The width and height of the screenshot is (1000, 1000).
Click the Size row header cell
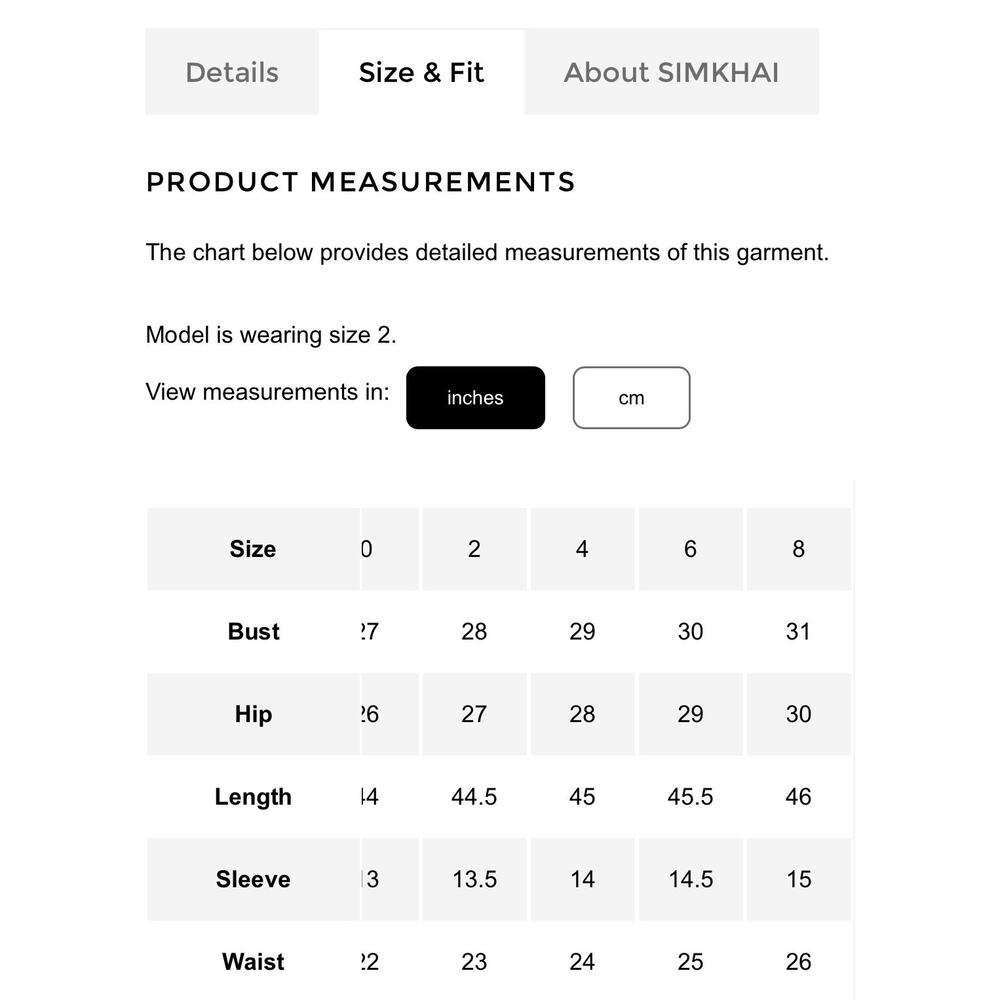click(253, 549)
